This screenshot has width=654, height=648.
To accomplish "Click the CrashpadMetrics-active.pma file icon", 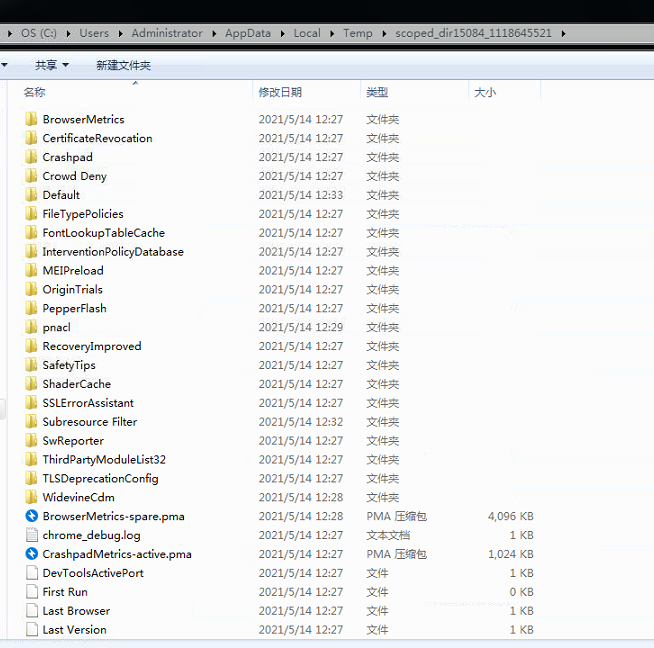I will click(x=32, y=554).
